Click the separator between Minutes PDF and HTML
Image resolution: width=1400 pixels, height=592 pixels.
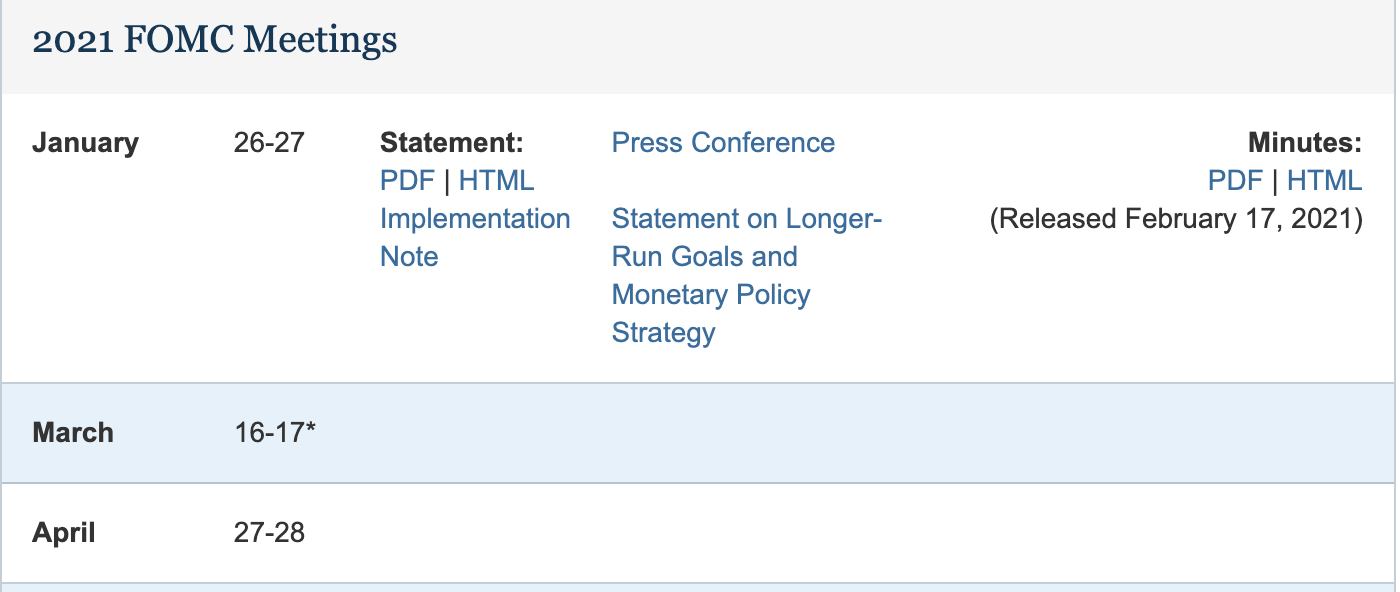(x=1275, y=181)
